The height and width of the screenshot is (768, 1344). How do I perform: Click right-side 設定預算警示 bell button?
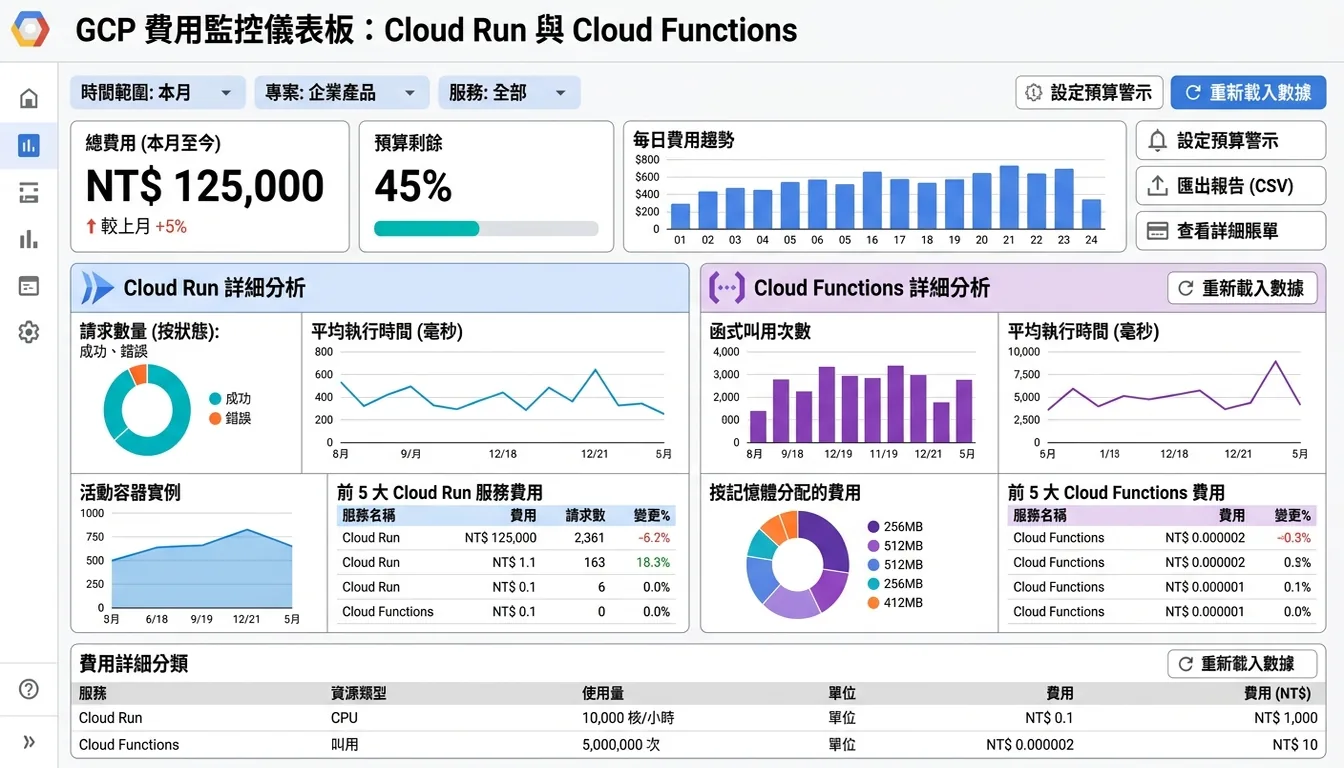1231,141
